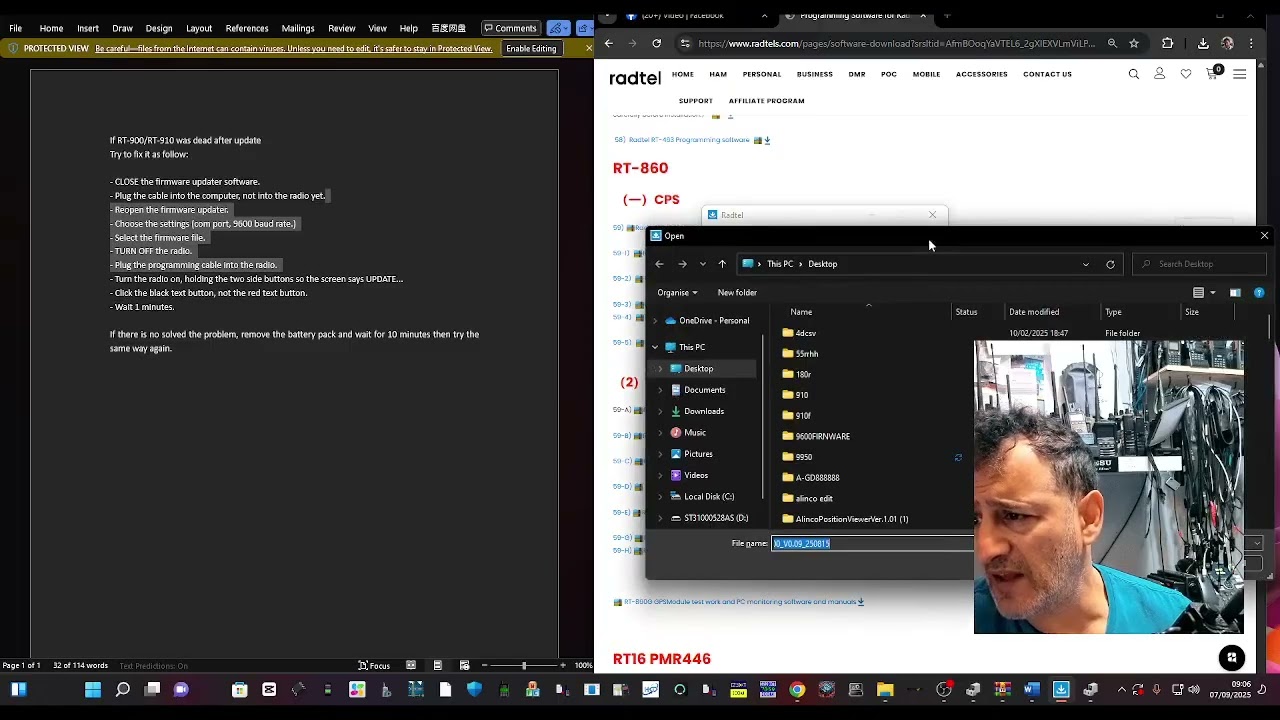
Task: Click Enable Editing in Protected View bar
Action: click(x=531, y=48)
